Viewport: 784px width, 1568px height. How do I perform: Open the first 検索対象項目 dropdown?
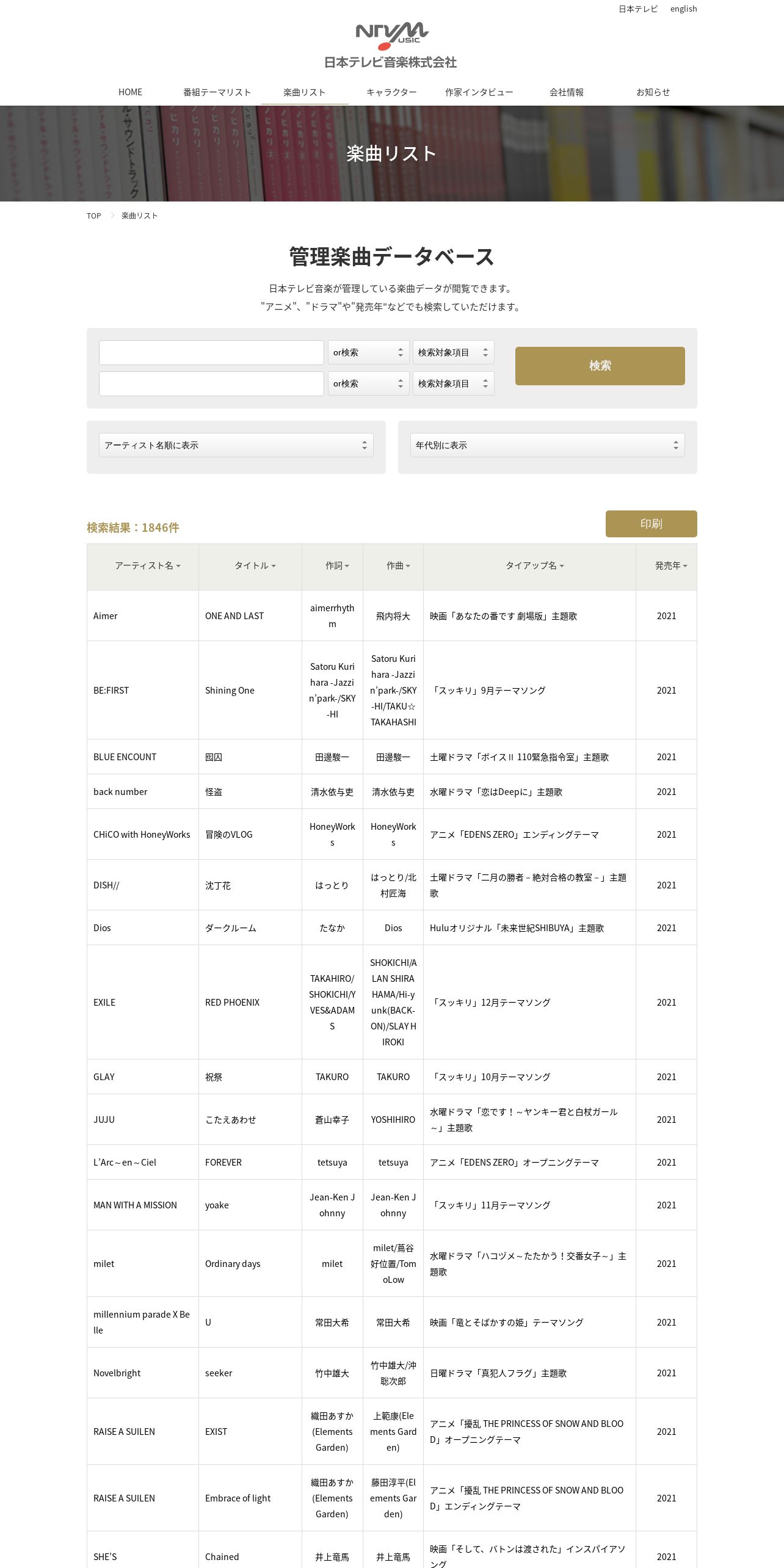(x=454, y=353)
